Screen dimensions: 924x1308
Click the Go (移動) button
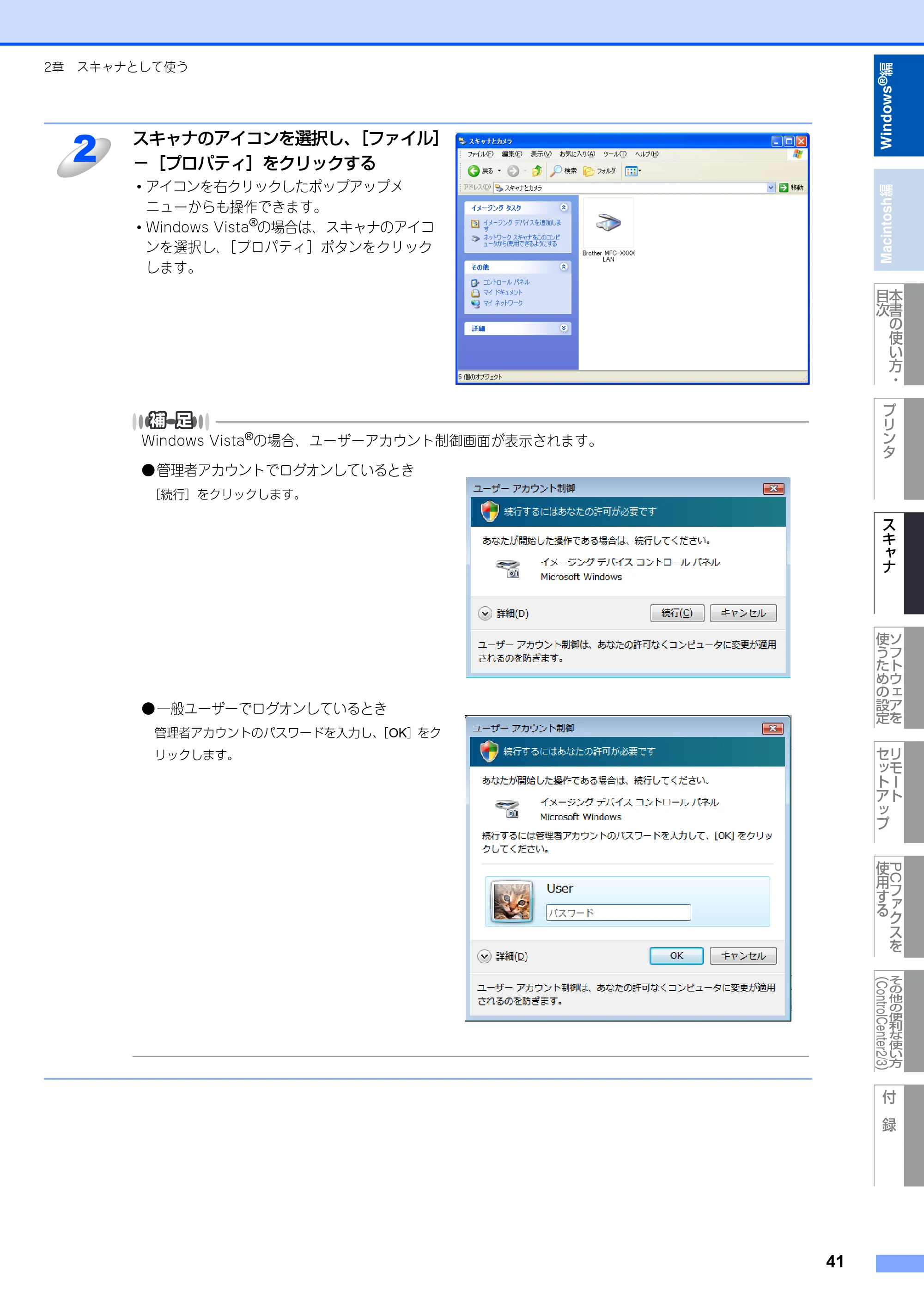click(791, 188)
